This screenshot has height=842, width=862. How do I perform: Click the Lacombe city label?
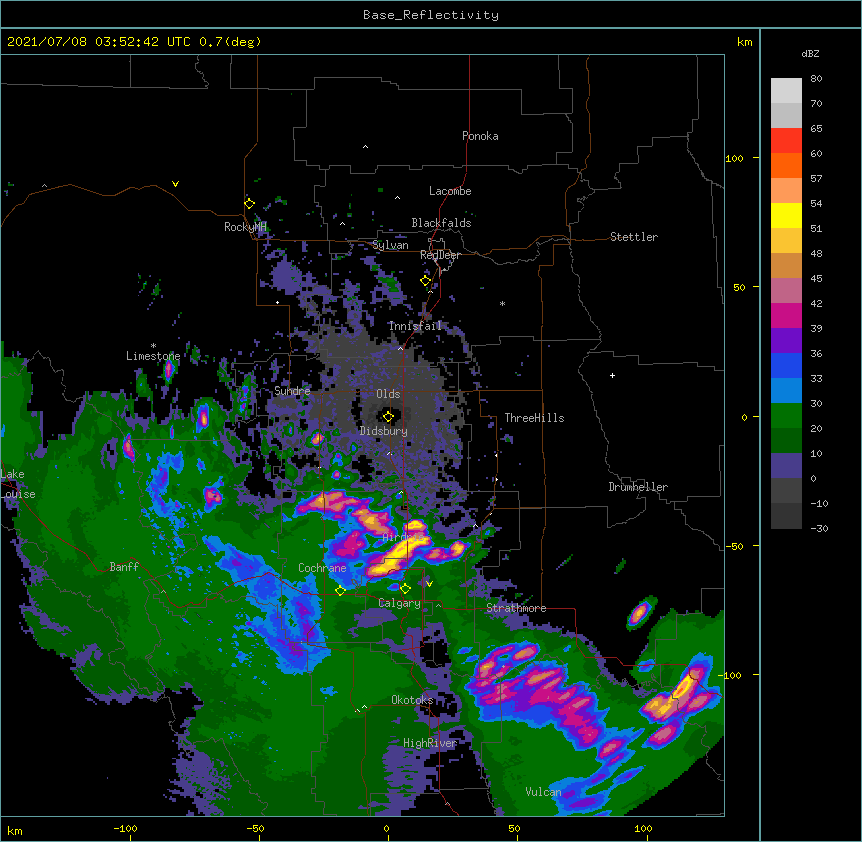450,191
